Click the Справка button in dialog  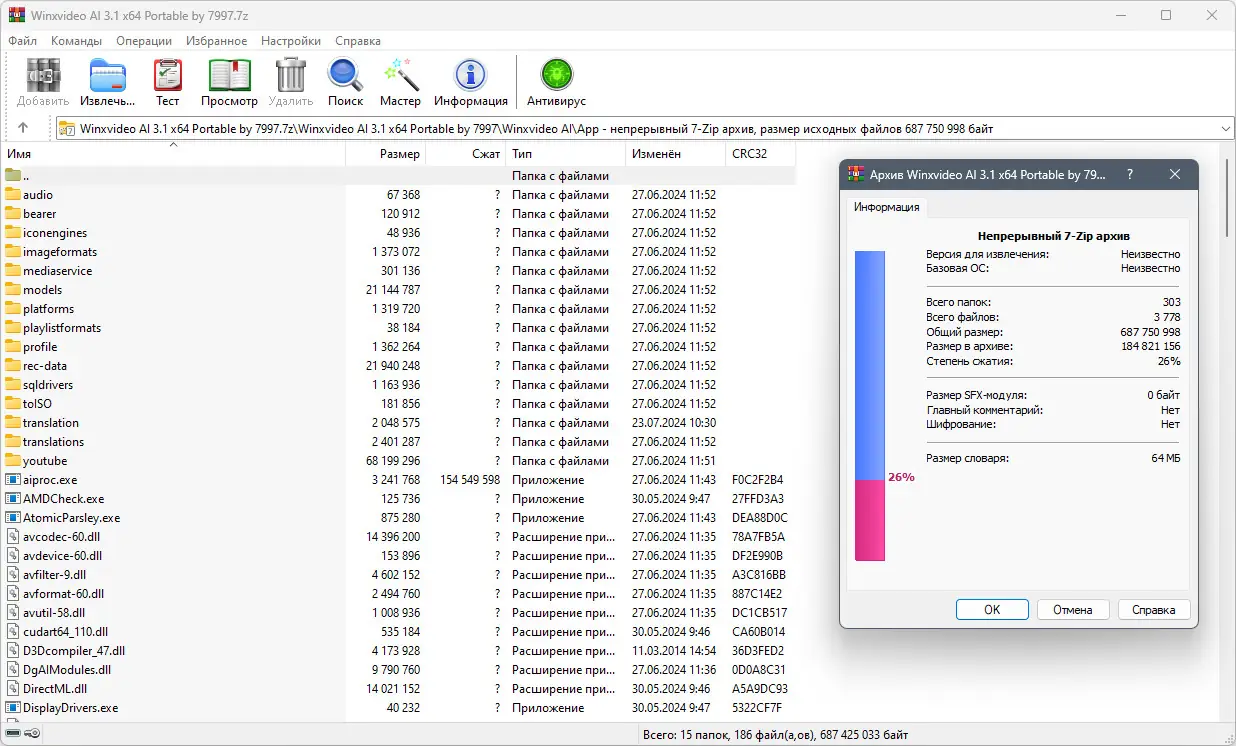coord(1154,609)
